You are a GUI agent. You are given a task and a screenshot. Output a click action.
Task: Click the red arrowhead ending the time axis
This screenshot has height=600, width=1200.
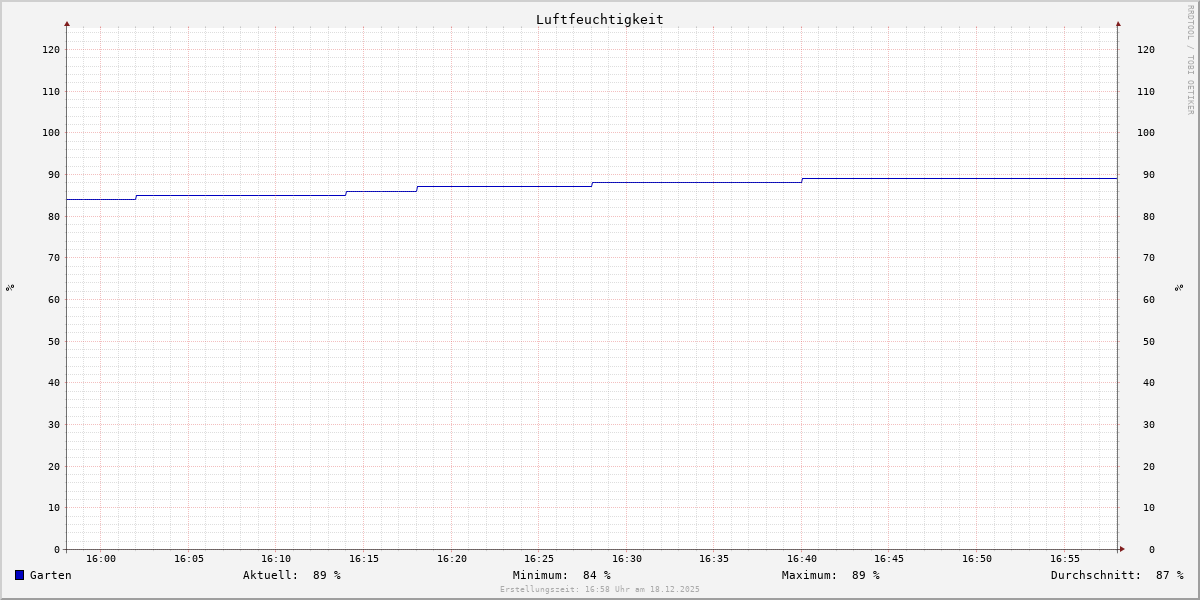tap(1122, 548)
